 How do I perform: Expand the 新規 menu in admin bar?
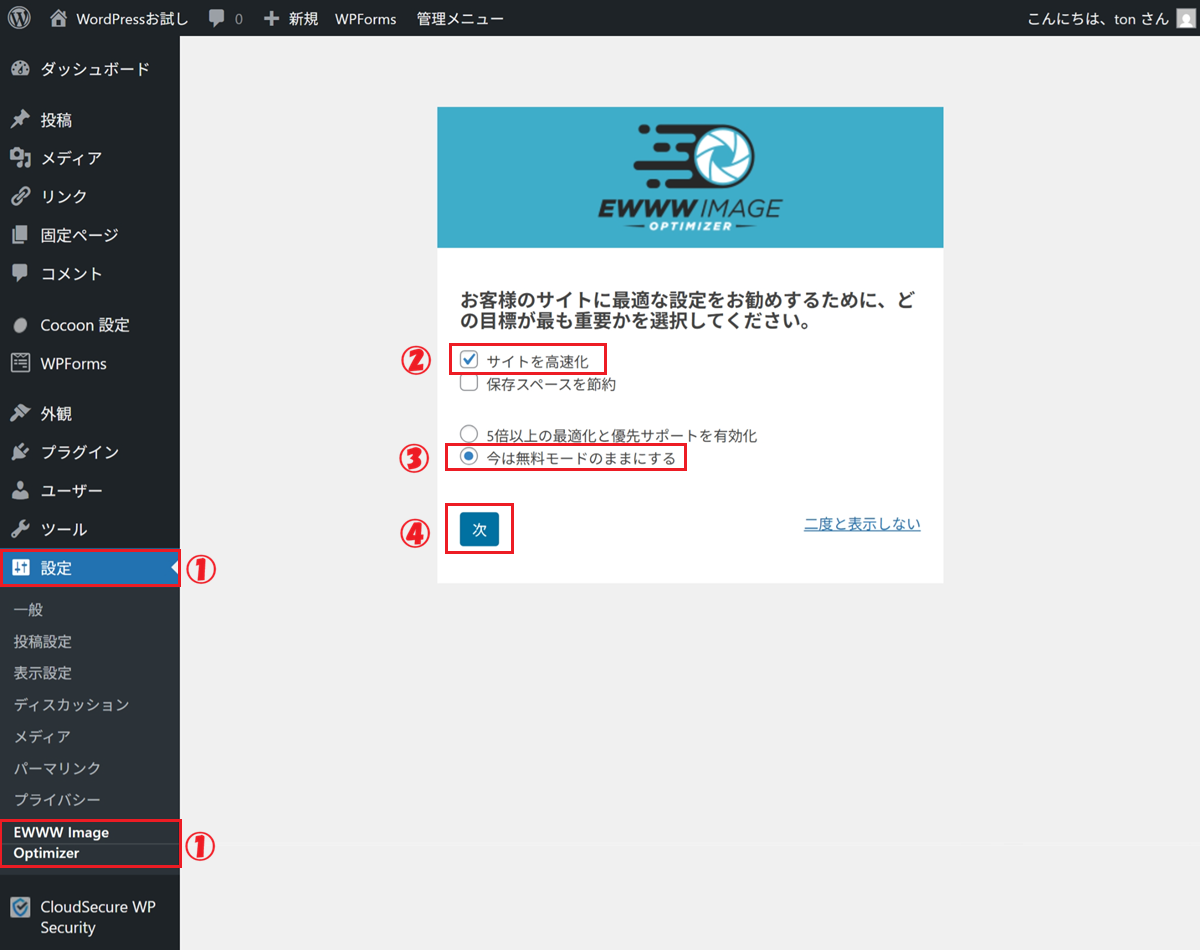(x=290, y=18)
